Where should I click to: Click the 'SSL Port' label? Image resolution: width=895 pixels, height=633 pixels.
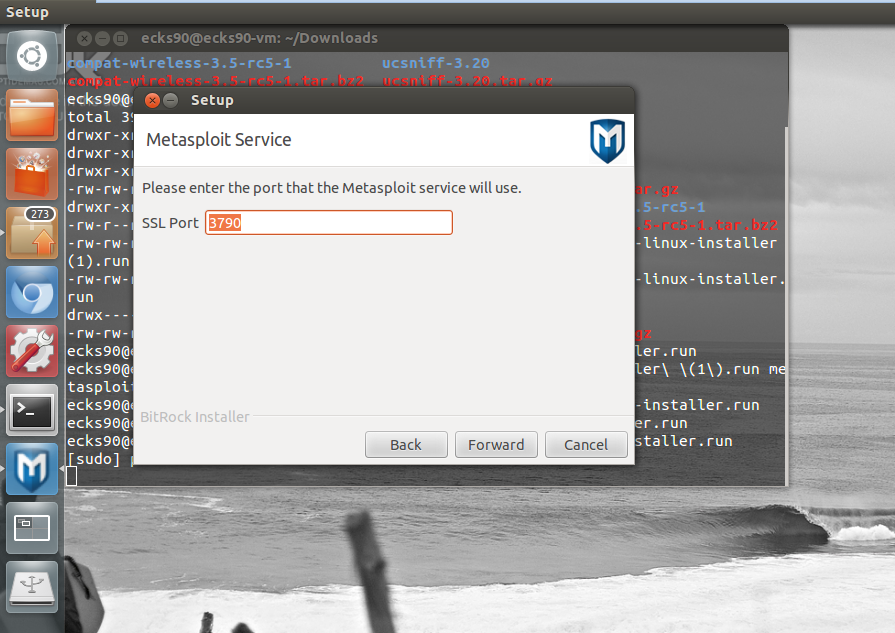click(170, 223)
